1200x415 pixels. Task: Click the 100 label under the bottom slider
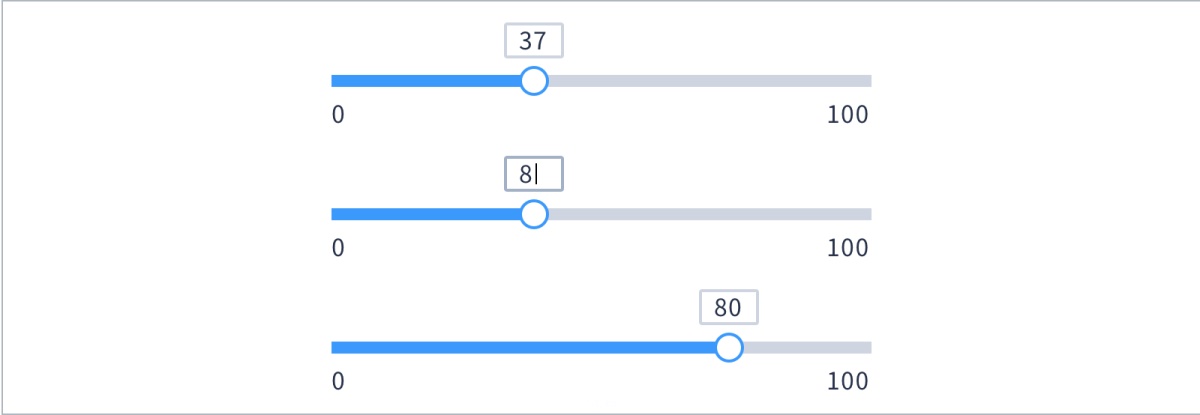848,381
